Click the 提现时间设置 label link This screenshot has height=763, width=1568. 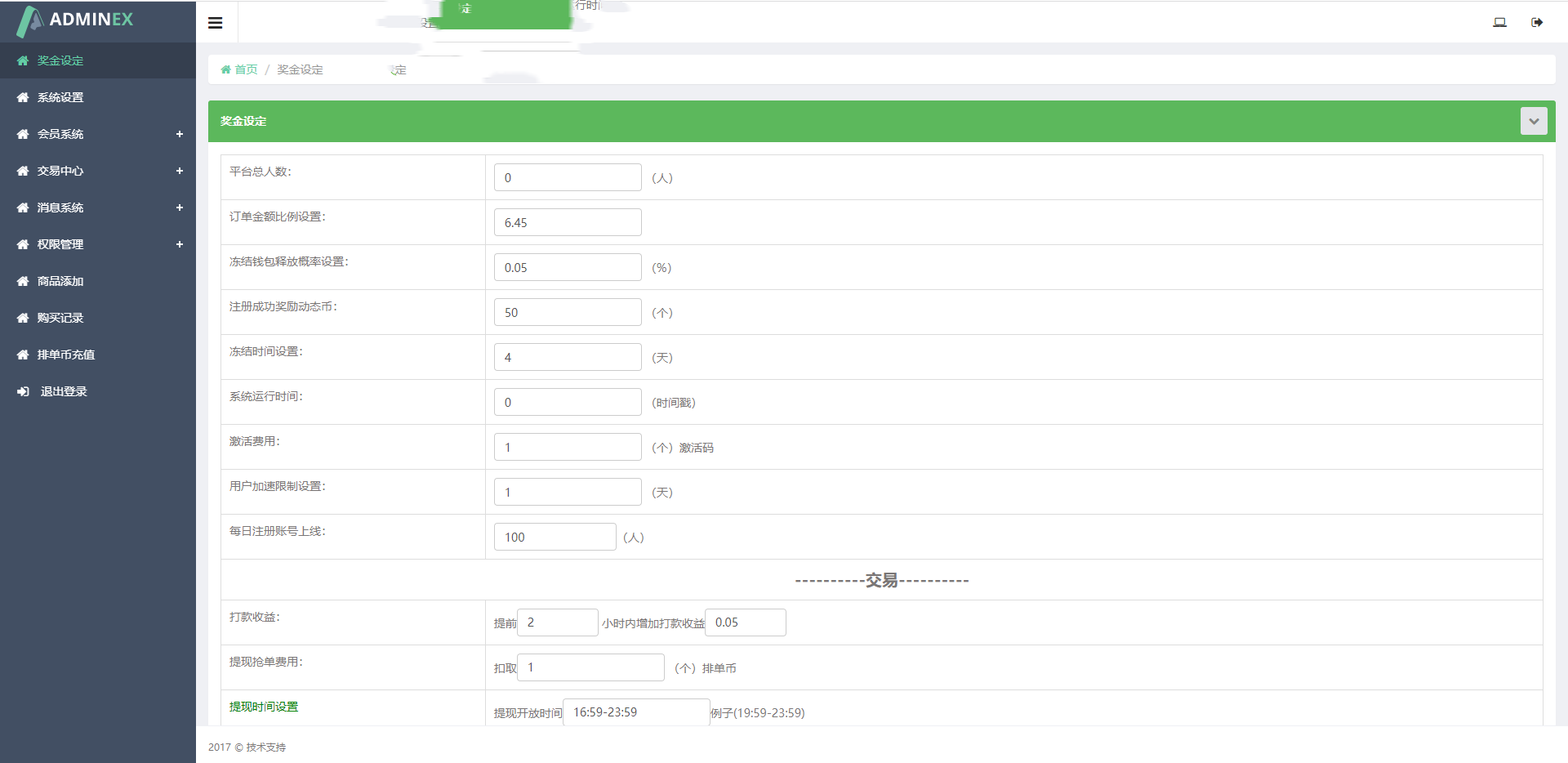pos(264,707)
